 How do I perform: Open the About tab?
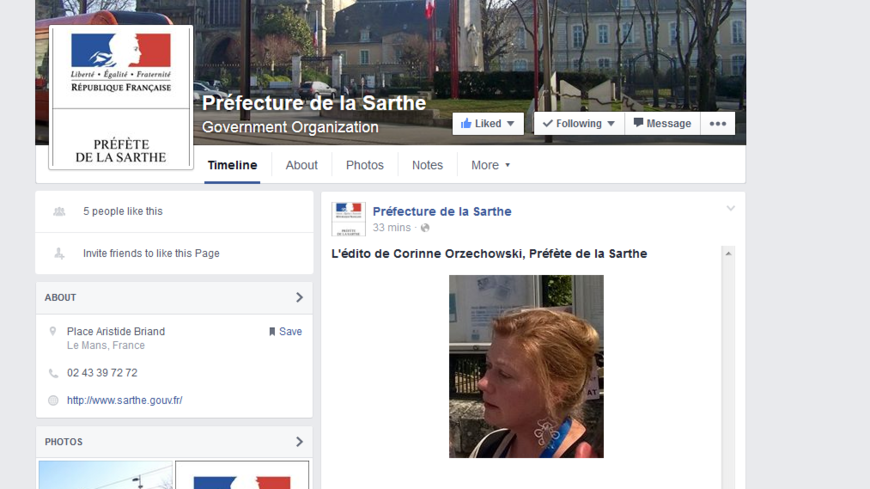click(301, 165)
